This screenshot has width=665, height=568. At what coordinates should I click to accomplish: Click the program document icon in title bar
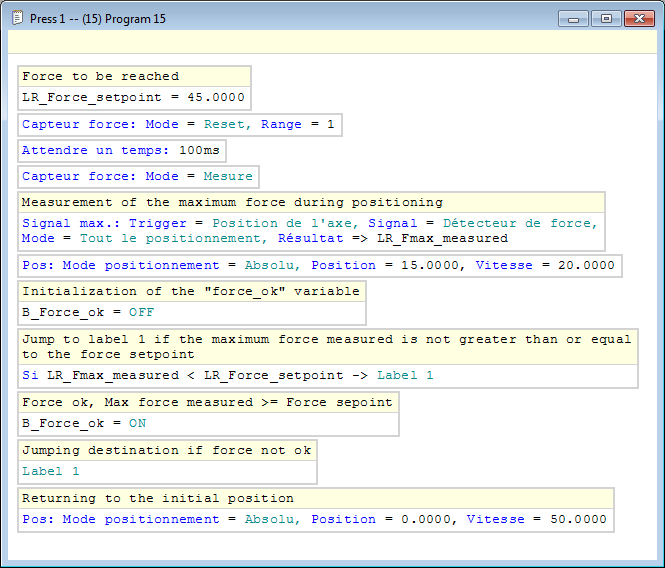(17, 18)
